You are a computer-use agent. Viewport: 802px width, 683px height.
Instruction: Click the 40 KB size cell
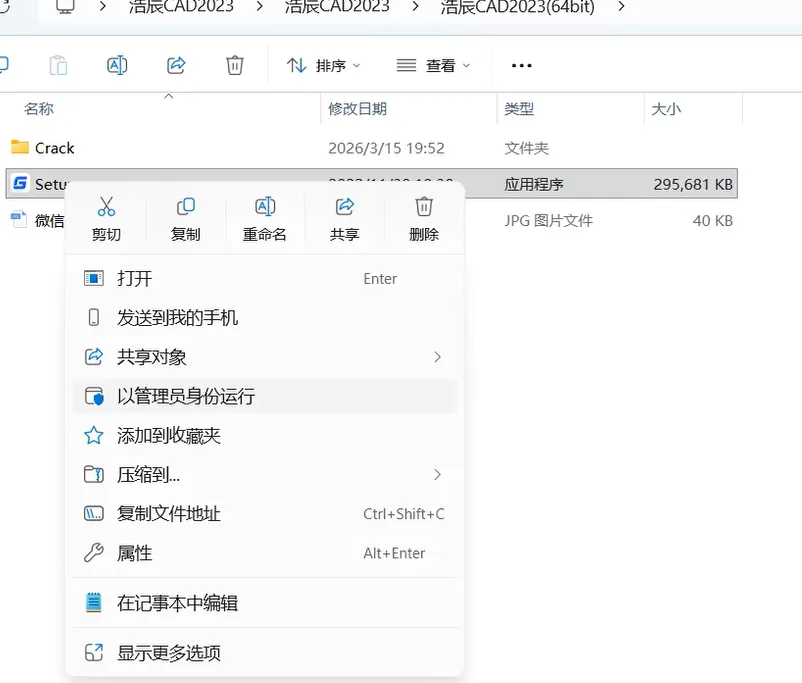(712, 221)
